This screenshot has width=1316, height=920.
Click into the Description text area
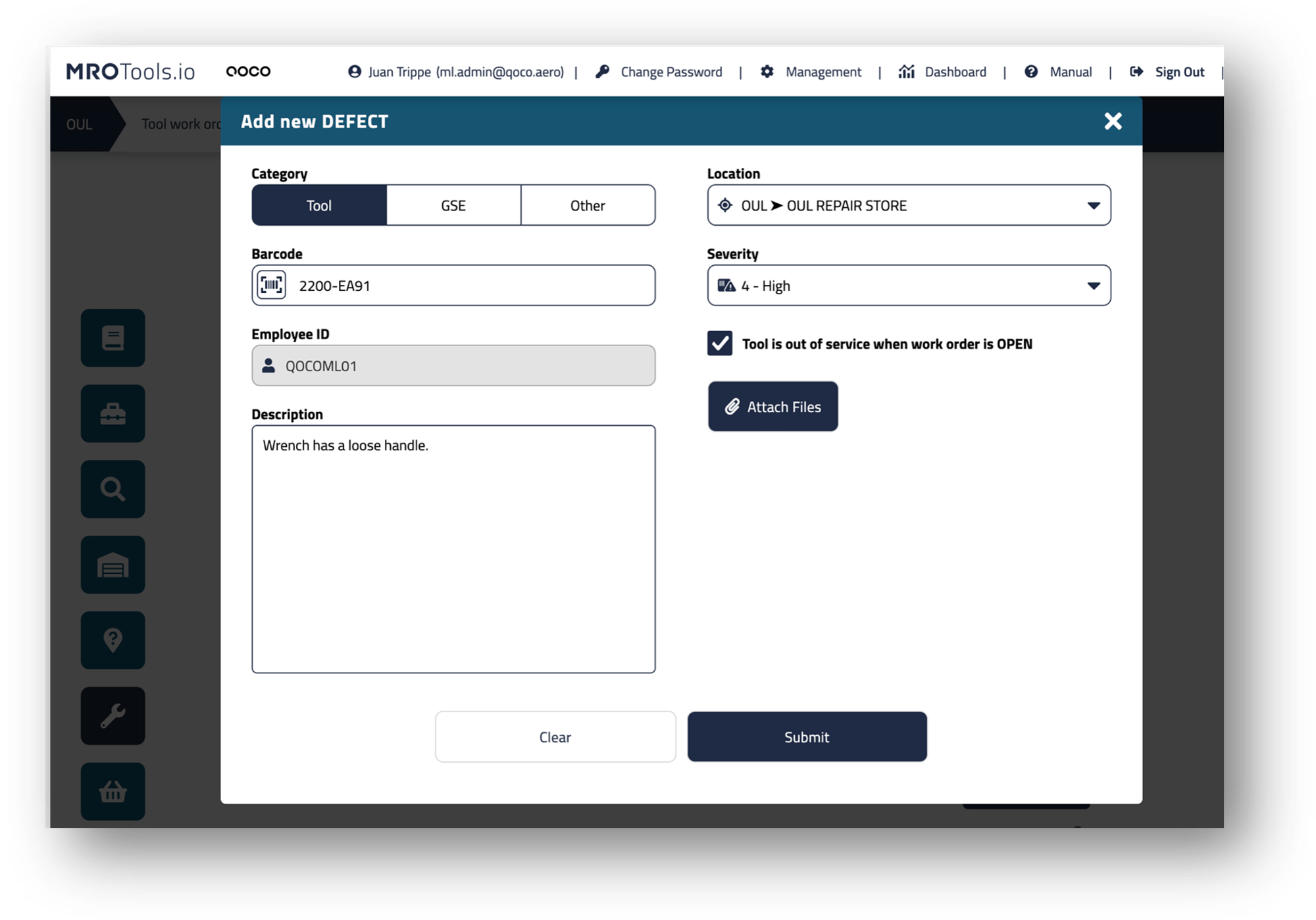tap(453, 549)
